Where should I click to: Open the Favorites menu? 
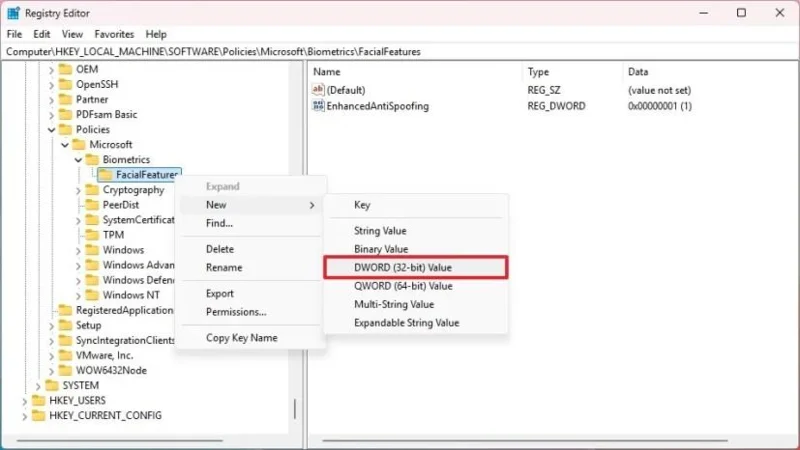click(x=114, y=34)
